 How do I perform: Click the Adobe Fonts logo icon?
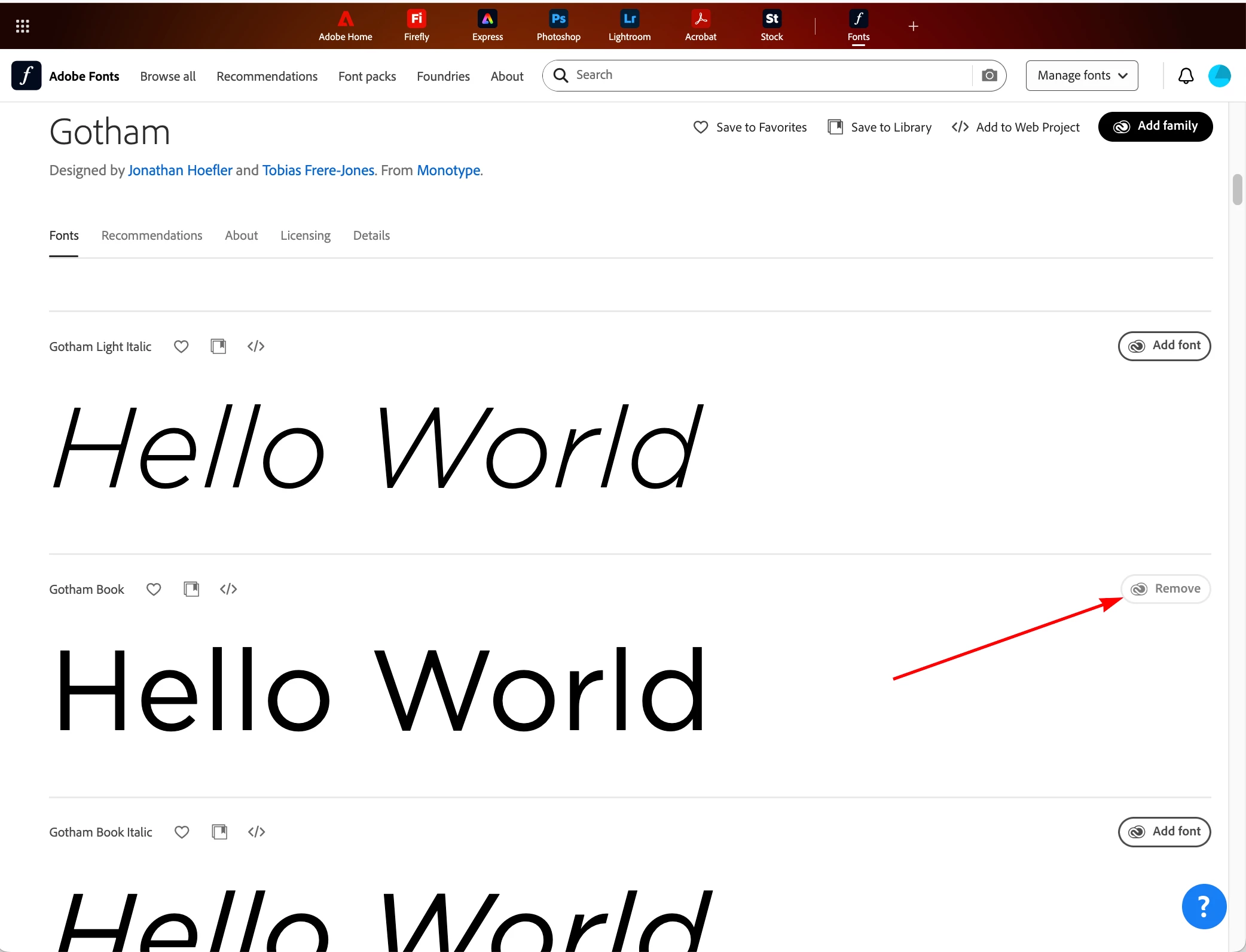(x=26, y=75)
